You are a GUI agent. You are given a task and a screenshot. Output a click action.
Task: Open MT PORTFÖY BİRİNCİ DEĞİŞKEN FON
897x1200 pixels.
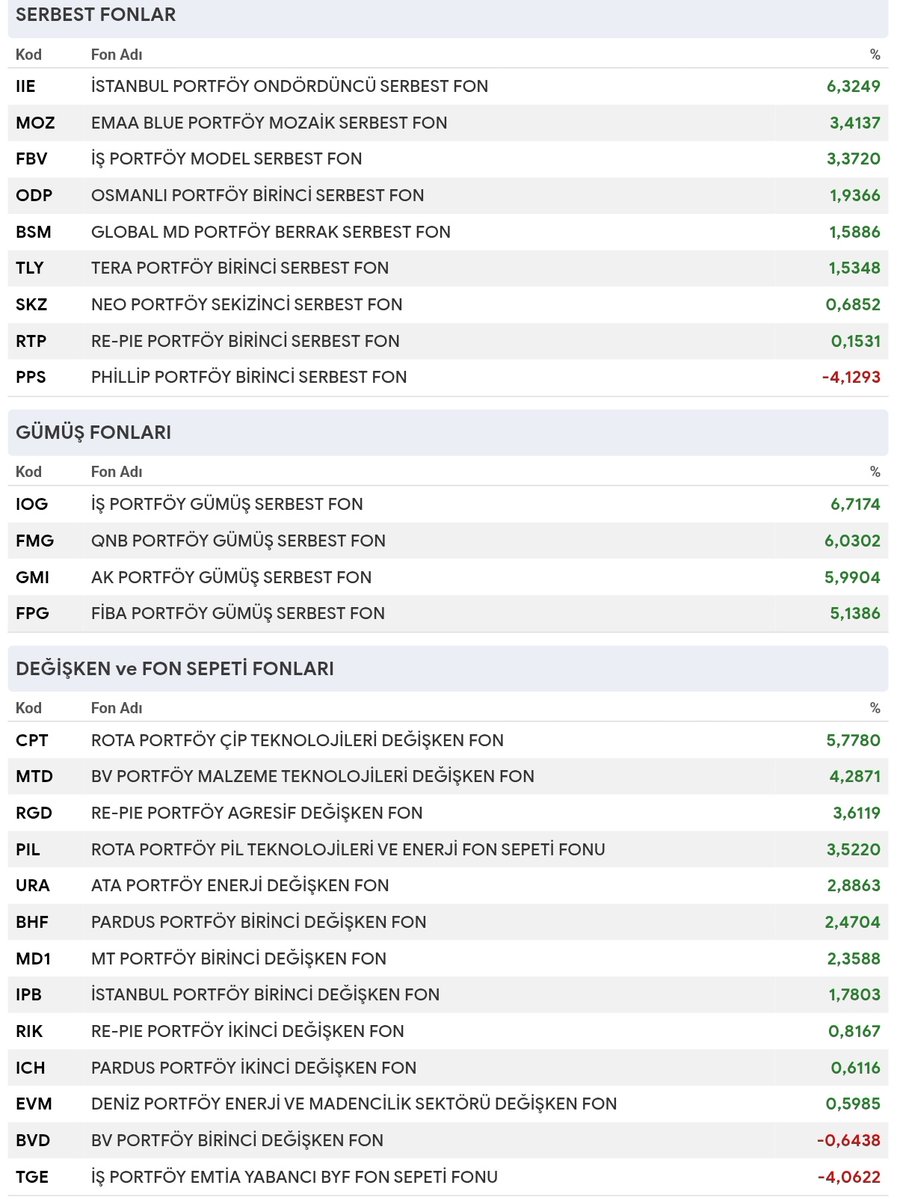[238, 958]
